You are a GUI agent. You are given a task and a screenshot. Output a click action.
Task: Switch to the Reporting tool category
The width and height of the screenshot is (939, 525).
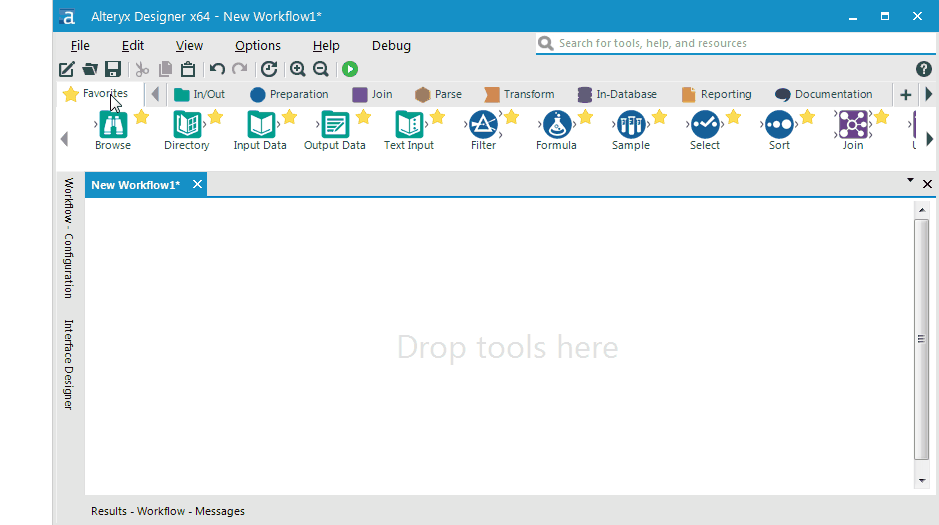(716, 94)
